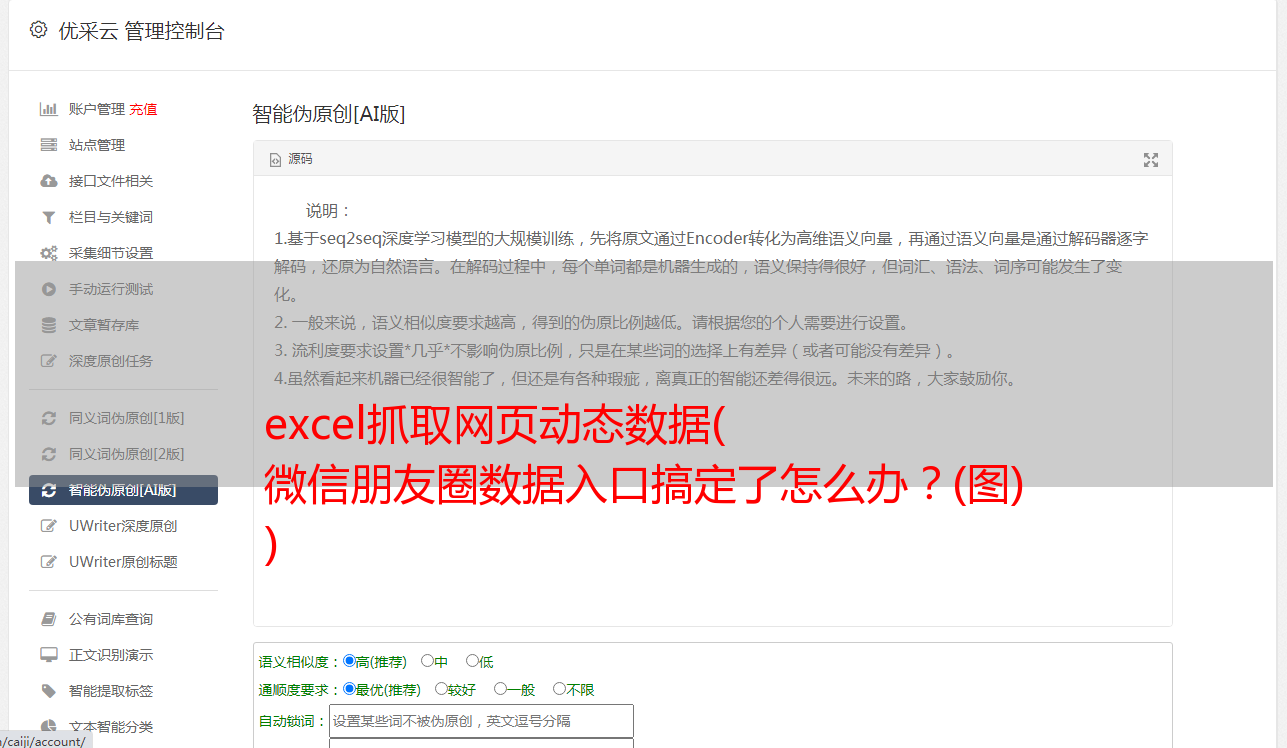
Task: Click the play icon for 手动运行测试
Action: point(48,289)
